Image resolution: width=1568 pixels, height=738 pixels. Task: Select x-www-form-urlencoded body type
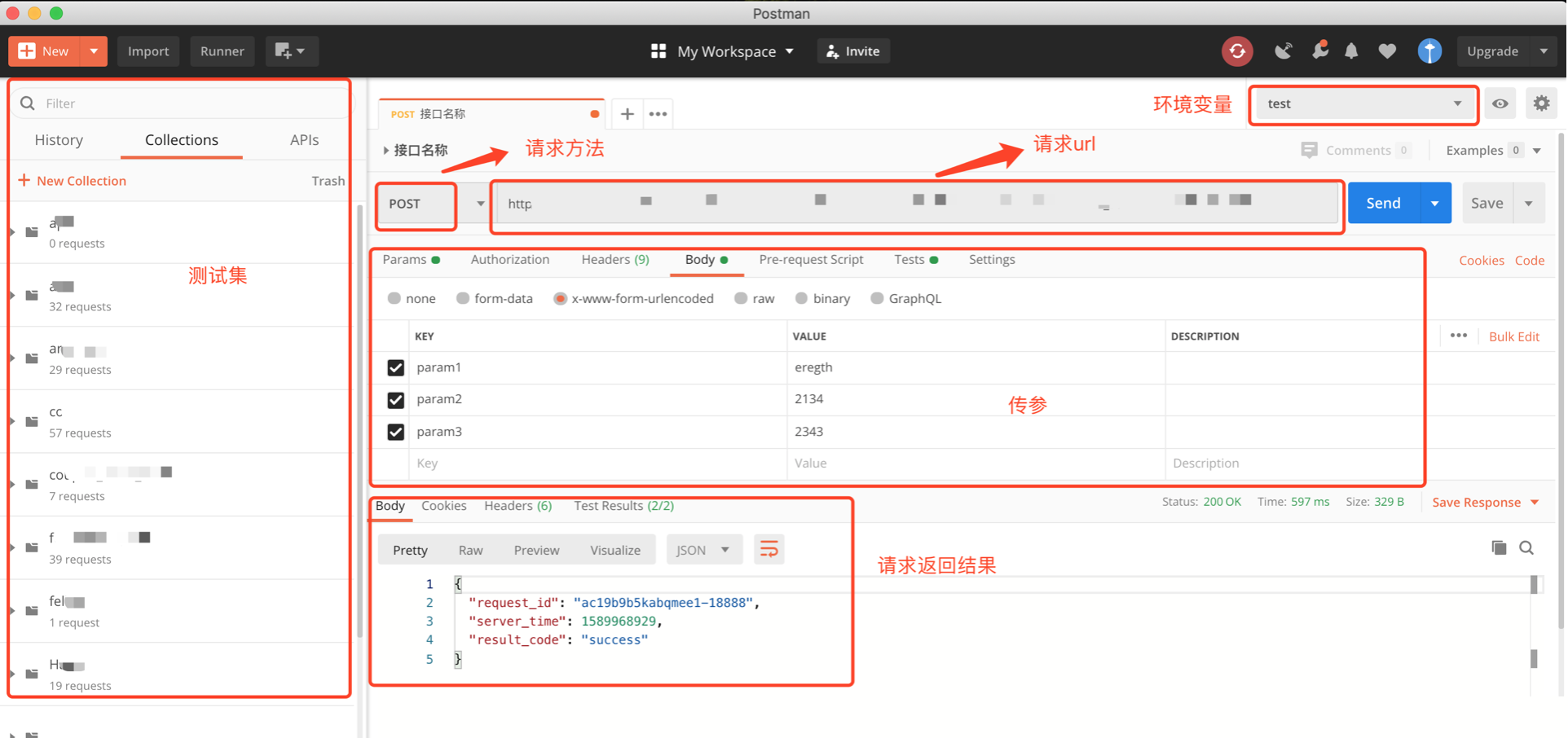pos(560,298)
